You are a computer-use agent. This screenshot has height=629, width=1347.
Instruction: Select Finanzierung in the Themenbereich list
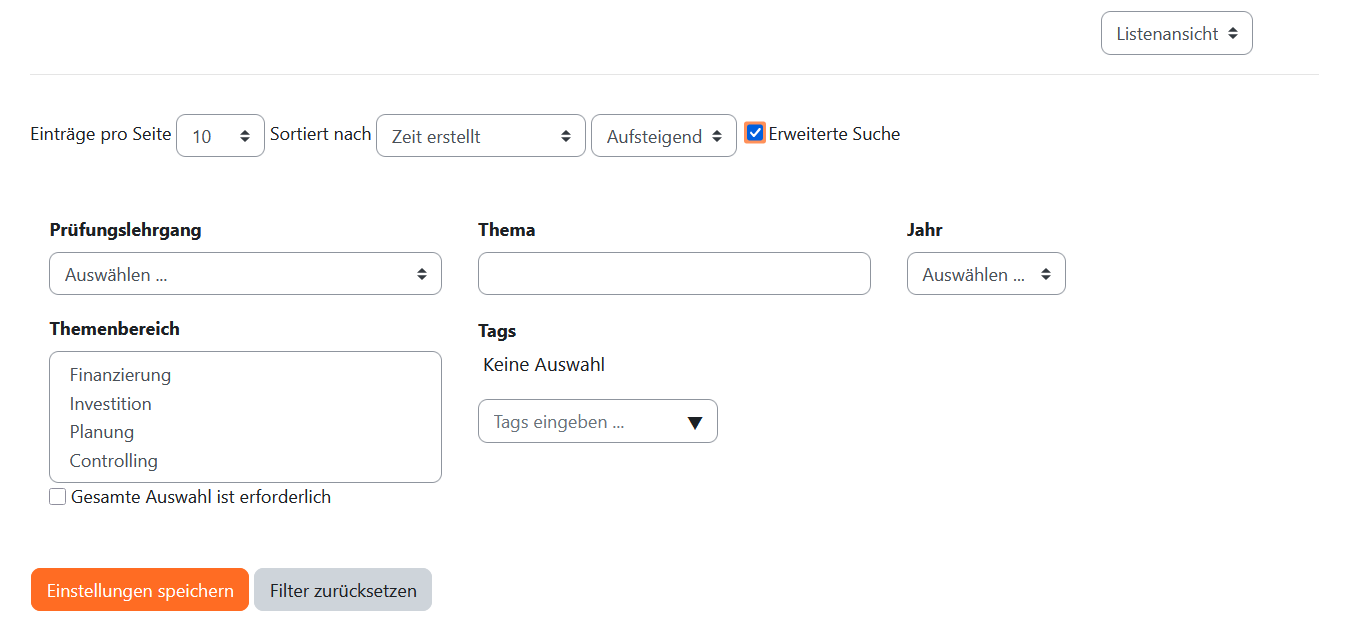click(x=120, y=375)
